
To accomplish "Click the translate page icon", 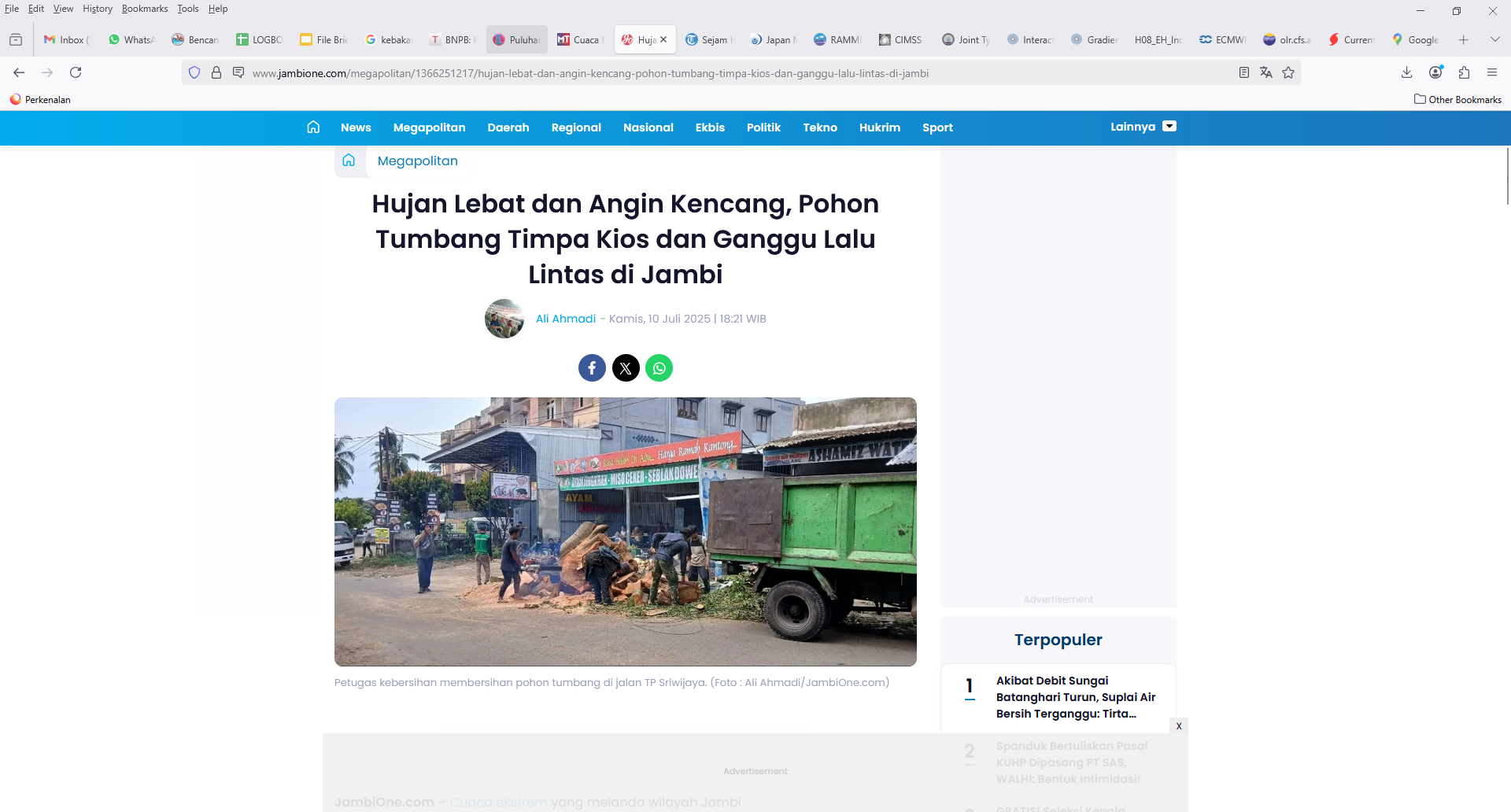I will coord(1266,72).
